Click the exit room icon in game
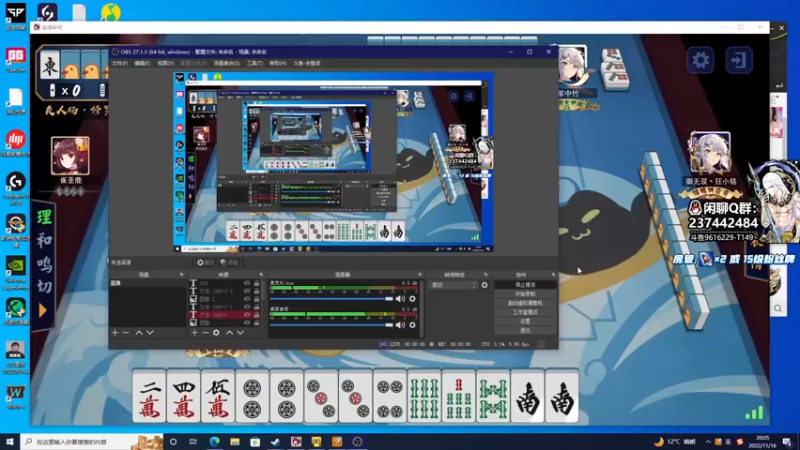This screenshot has width=800, height=450. pos(739,60)
